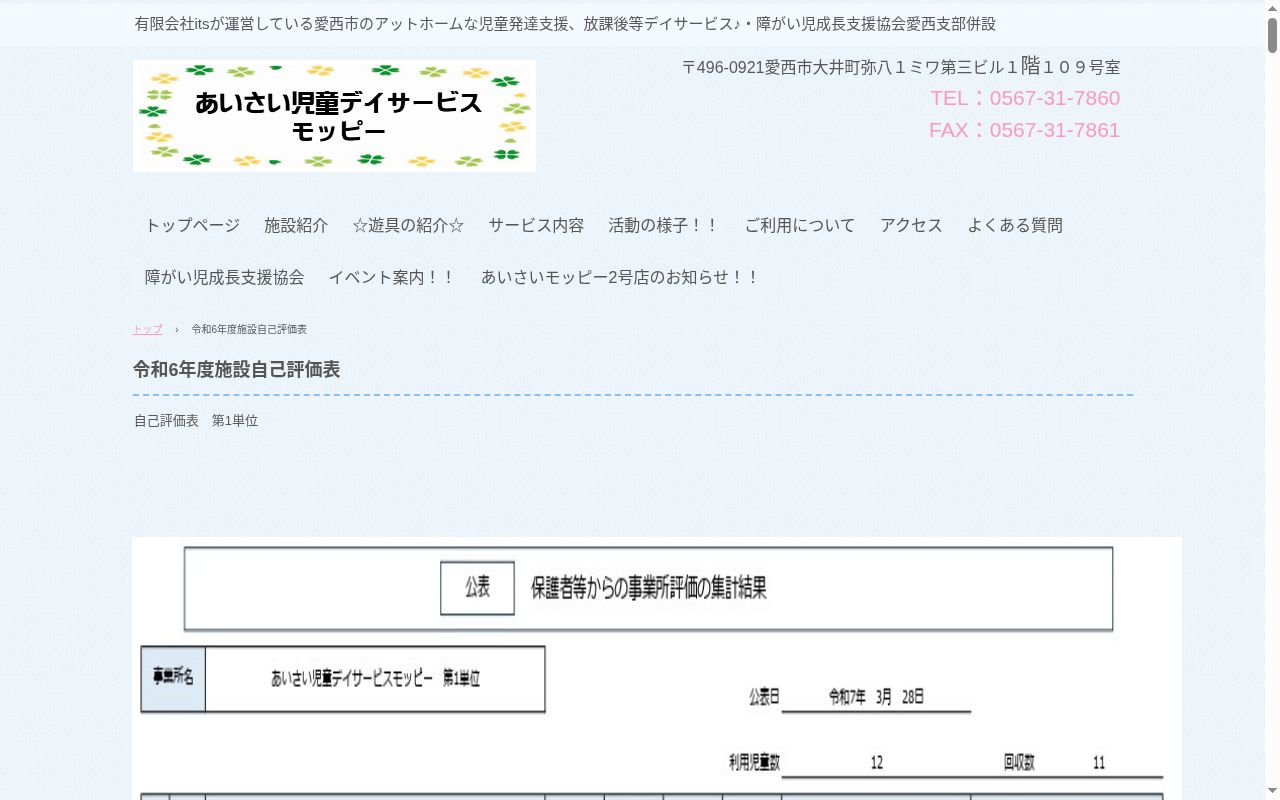Open イベント案内！！ menu item
The width and height of the screenshot is (1280, 800).
tap(392, 278)
